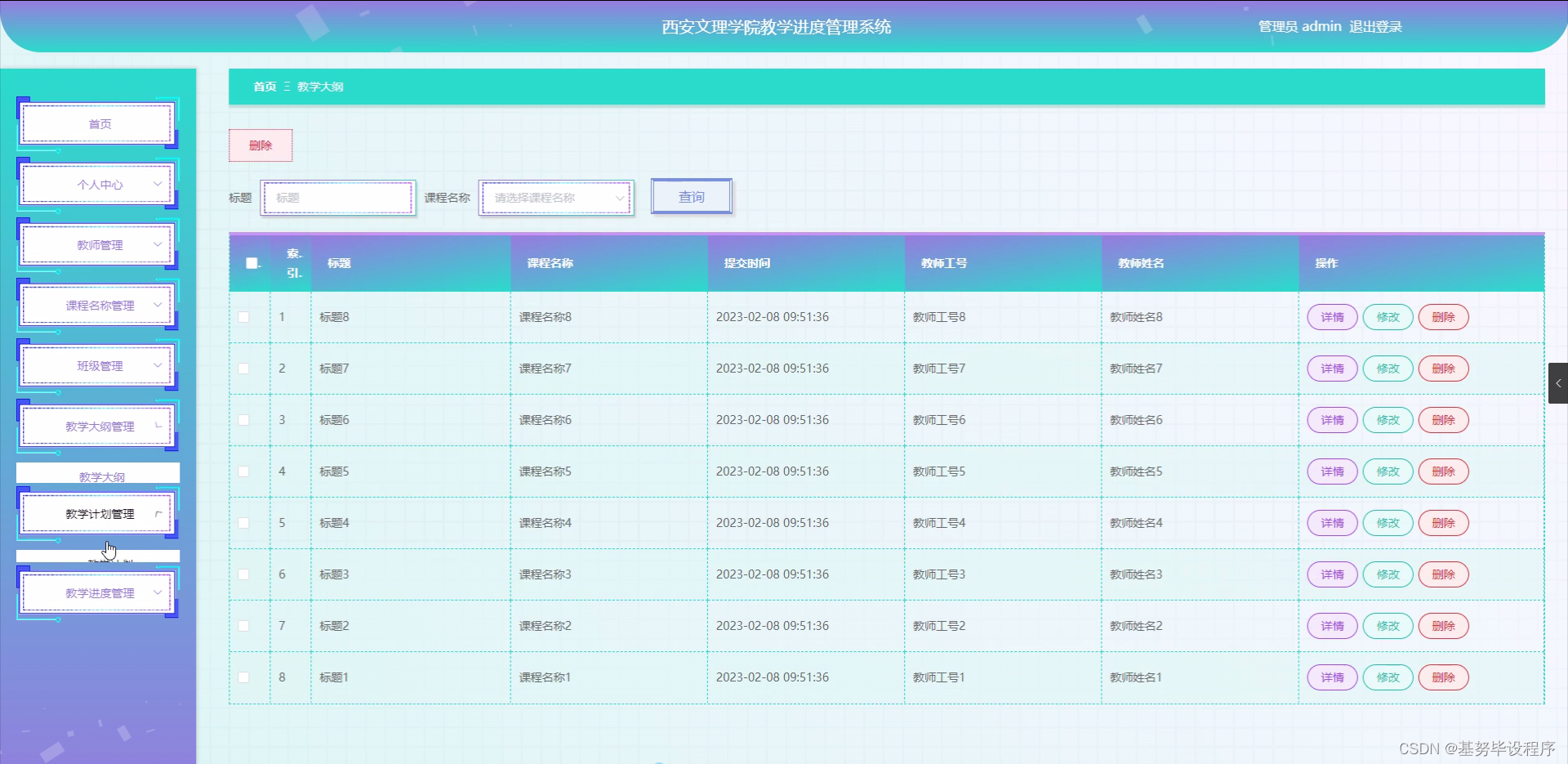Check the box for row 标题4
This screenshot has width=1568, height=764.
[243, 523]
